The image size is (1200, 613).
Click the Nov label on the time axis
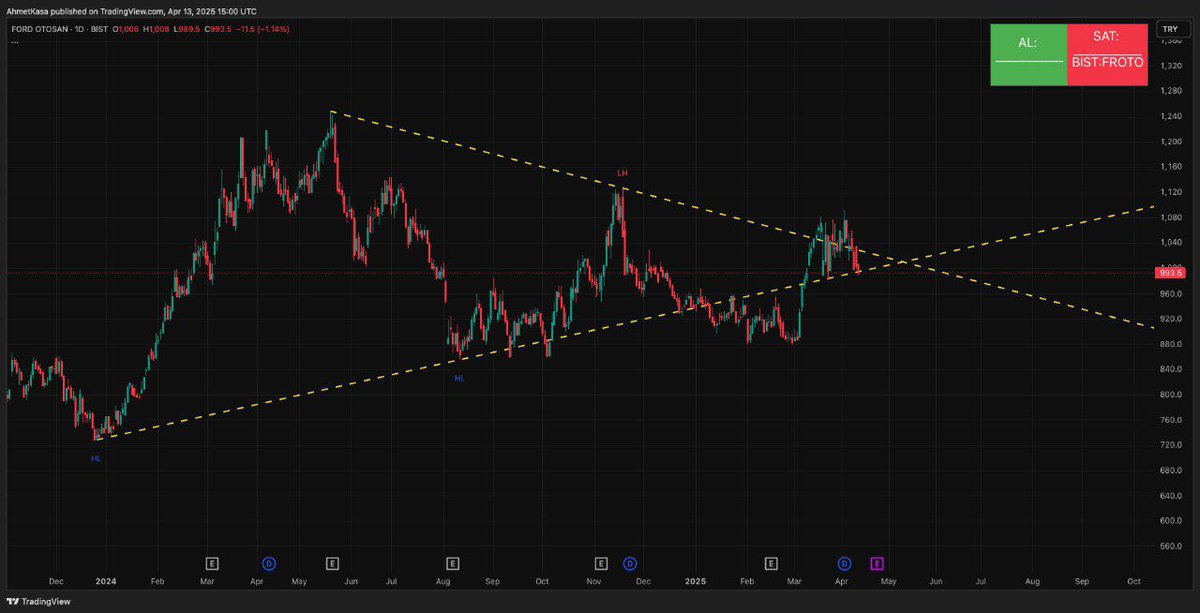pyautogui.click(x=594, y=580)
